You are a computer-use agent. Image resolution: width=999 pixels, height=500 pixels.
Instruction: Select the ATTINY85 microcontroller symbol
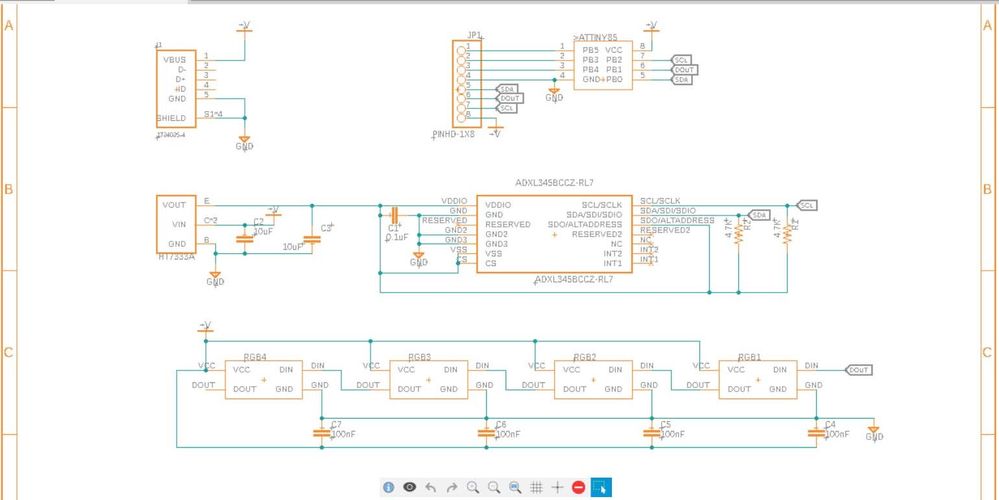point(603,65)
